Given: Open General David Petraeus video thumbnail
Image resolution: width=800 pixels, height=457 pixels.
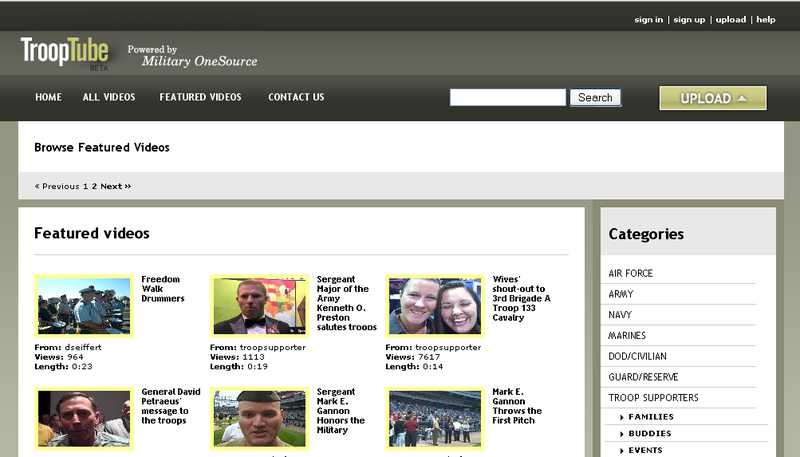Looking at the screenshot, I should pos(84,419).
